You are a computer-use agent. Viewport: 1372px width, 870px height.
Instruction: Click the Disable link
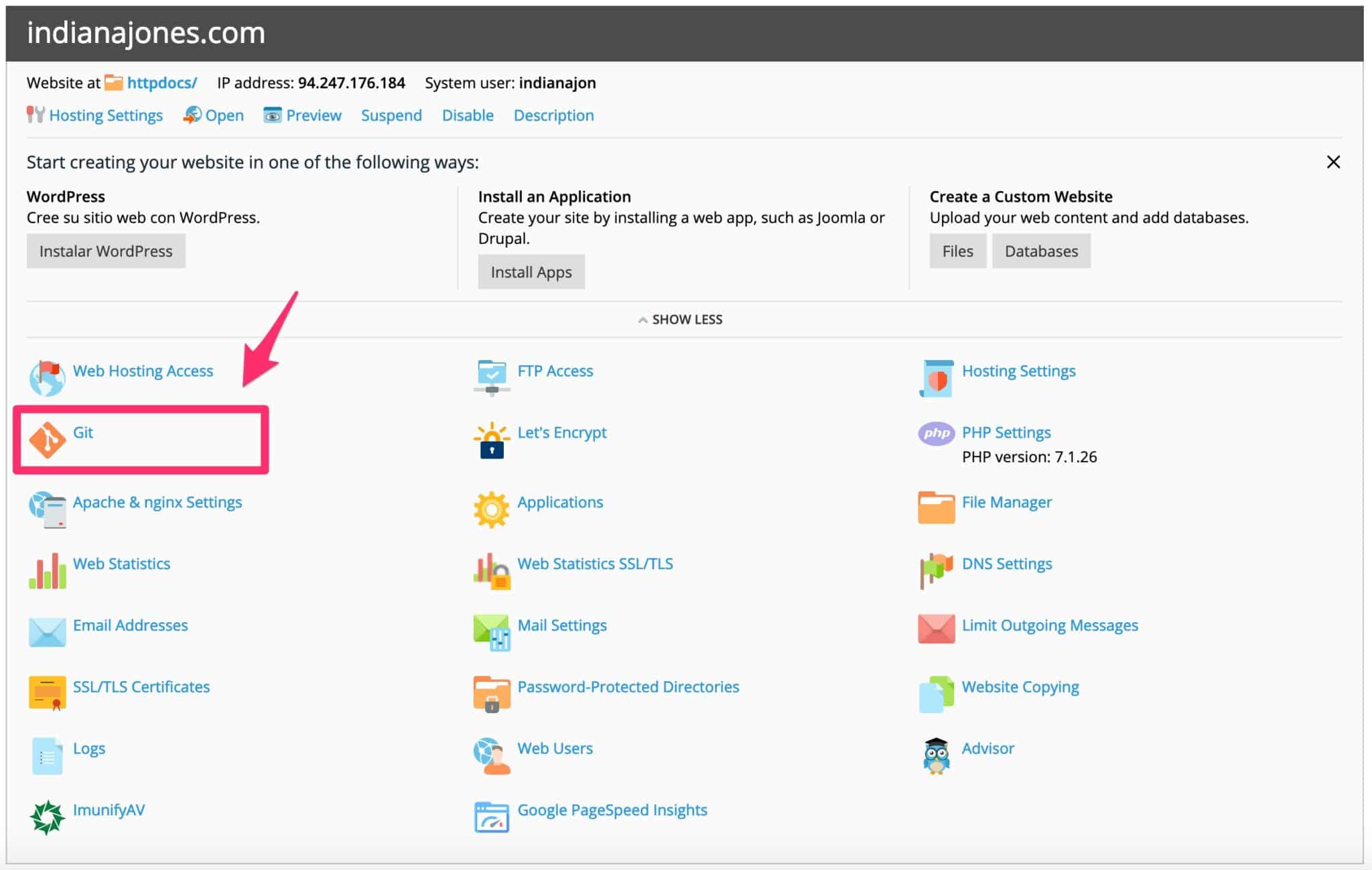pos(468,115)
